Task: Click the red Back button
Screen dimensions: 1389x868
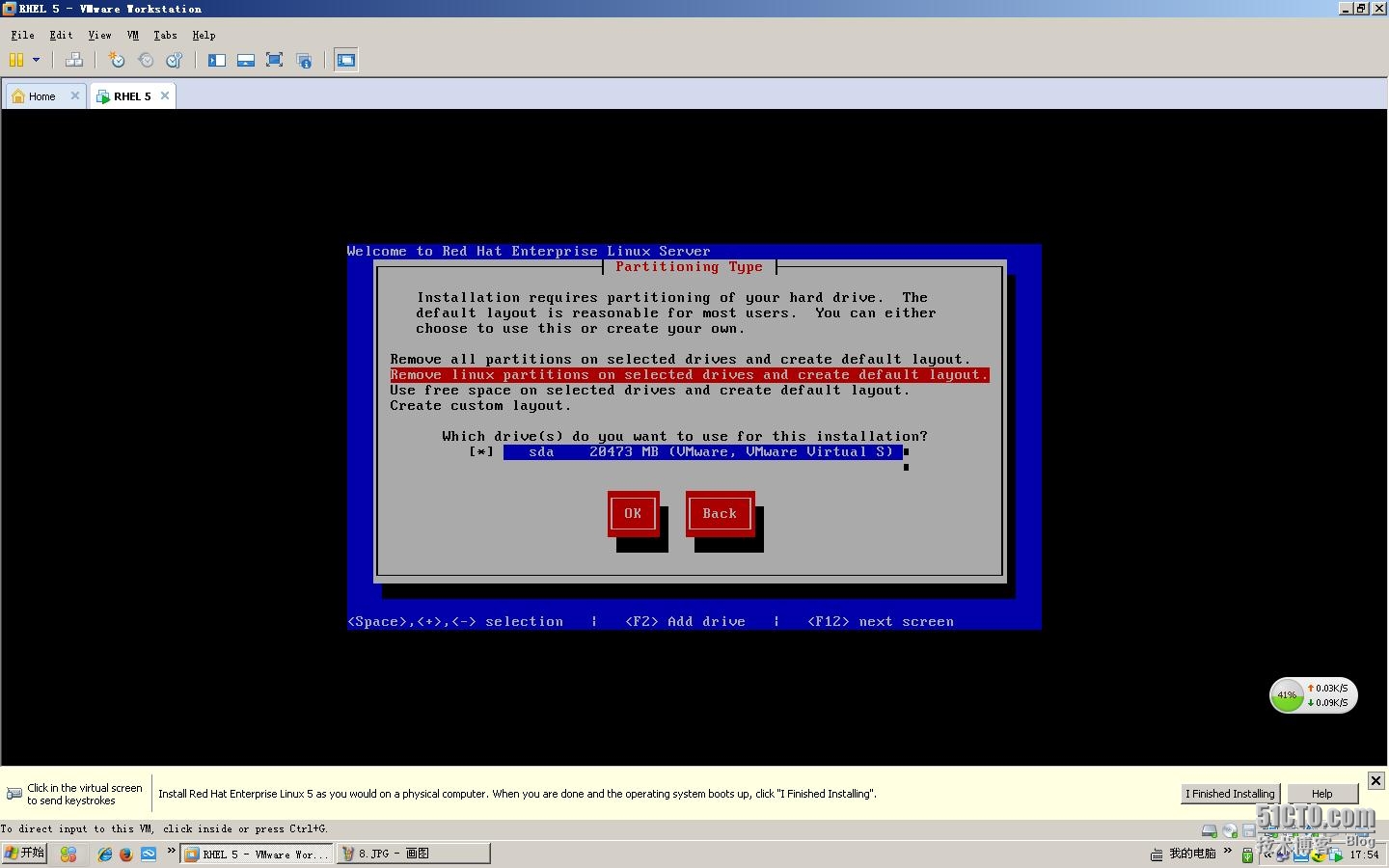Action: pyautogui.click(x=720, y=513)
